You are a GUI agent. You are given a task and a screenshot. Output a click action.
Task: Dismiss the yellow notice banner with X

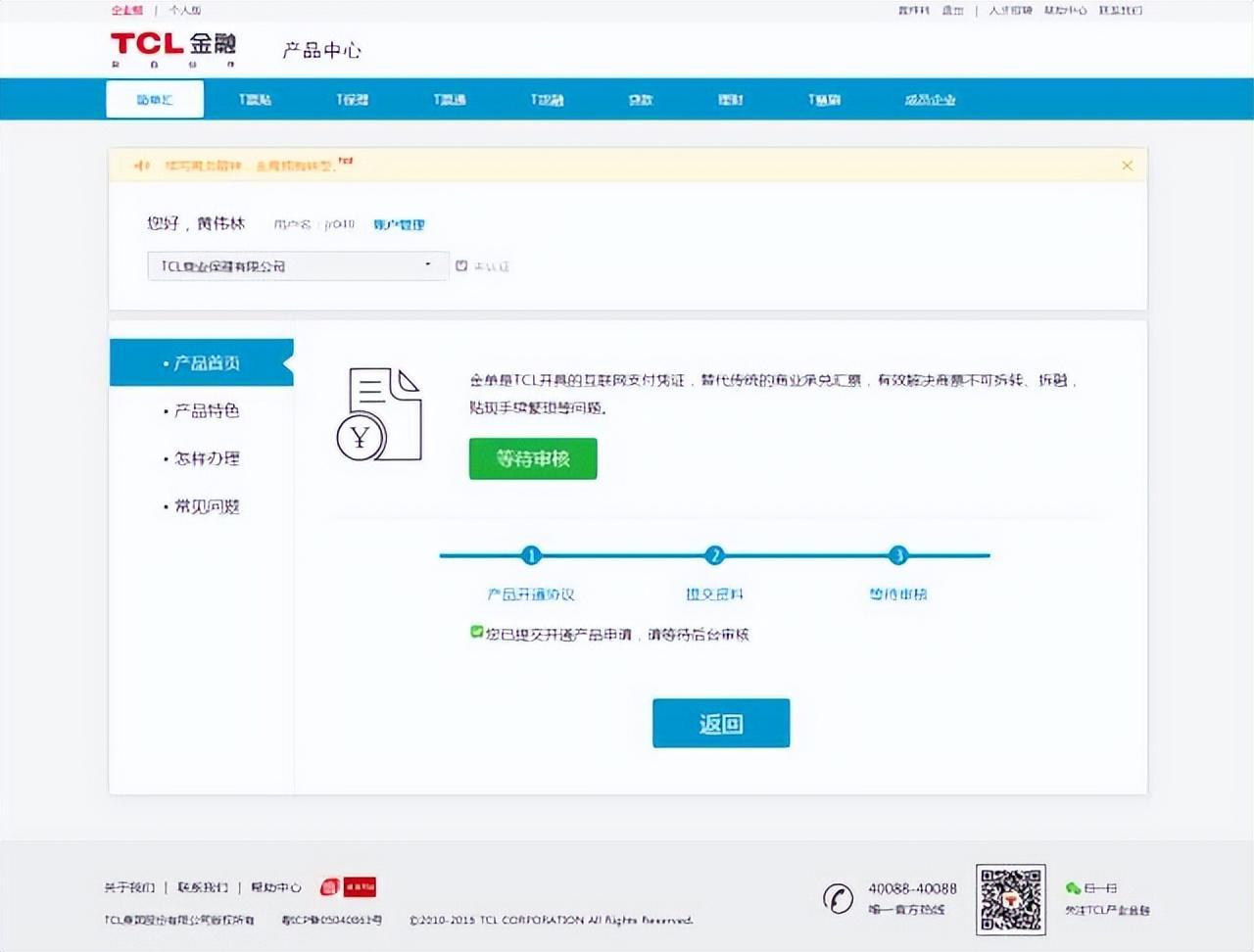pos(1127,166)
